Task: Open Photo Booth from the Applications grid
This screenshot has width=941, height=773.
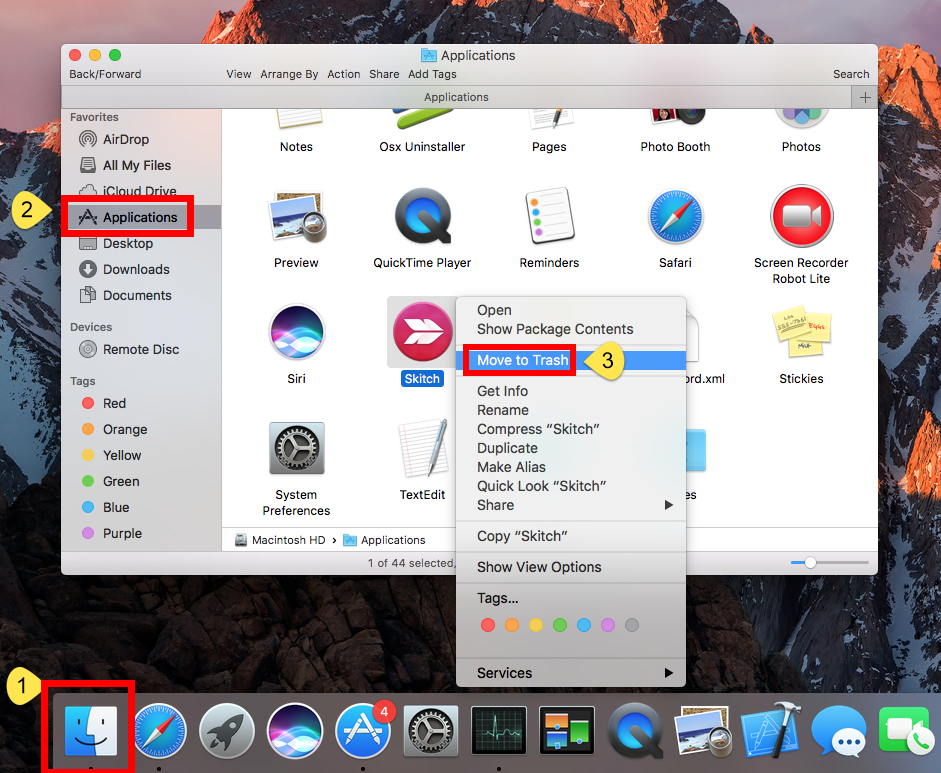Action: coord(677,117)
